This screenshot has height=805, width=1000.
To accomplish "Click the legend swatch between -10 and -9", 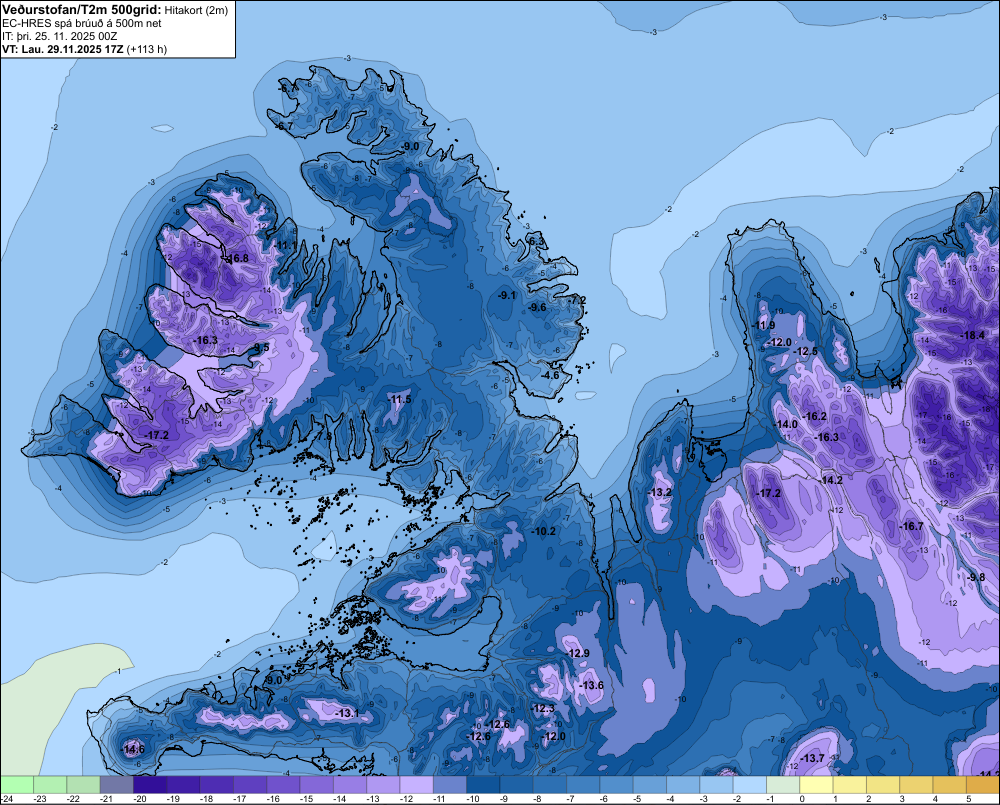I will pyautogui.click(x=483, y=785).
